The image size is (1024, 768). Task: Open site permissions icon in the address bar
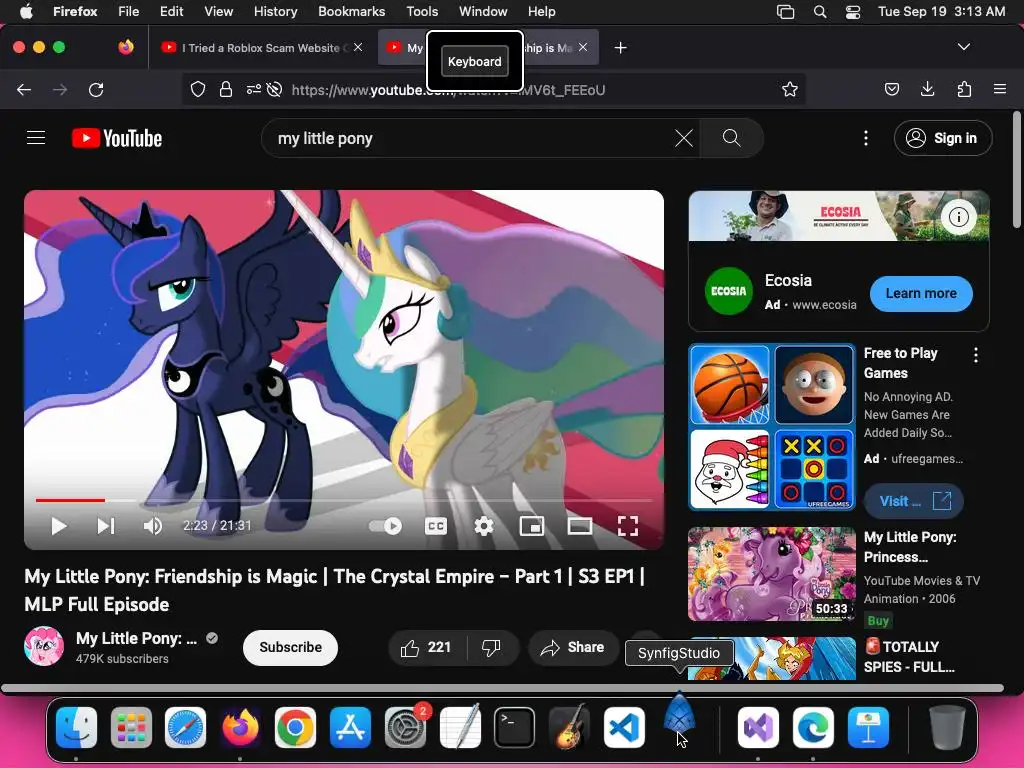tap(254, 89)
